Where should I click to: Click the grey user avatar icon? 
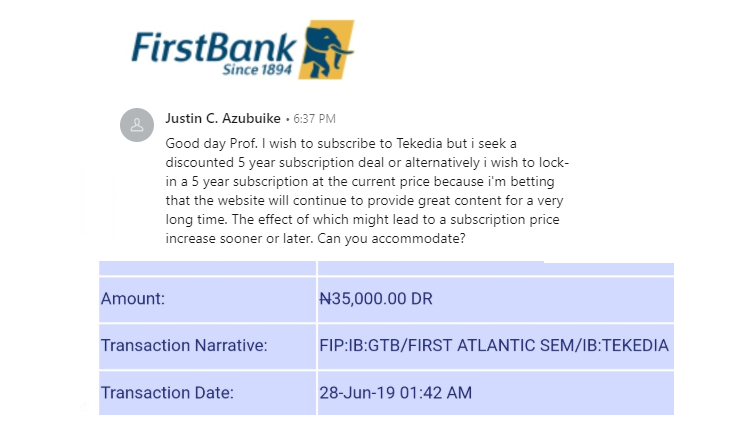[x=135, y=125]
